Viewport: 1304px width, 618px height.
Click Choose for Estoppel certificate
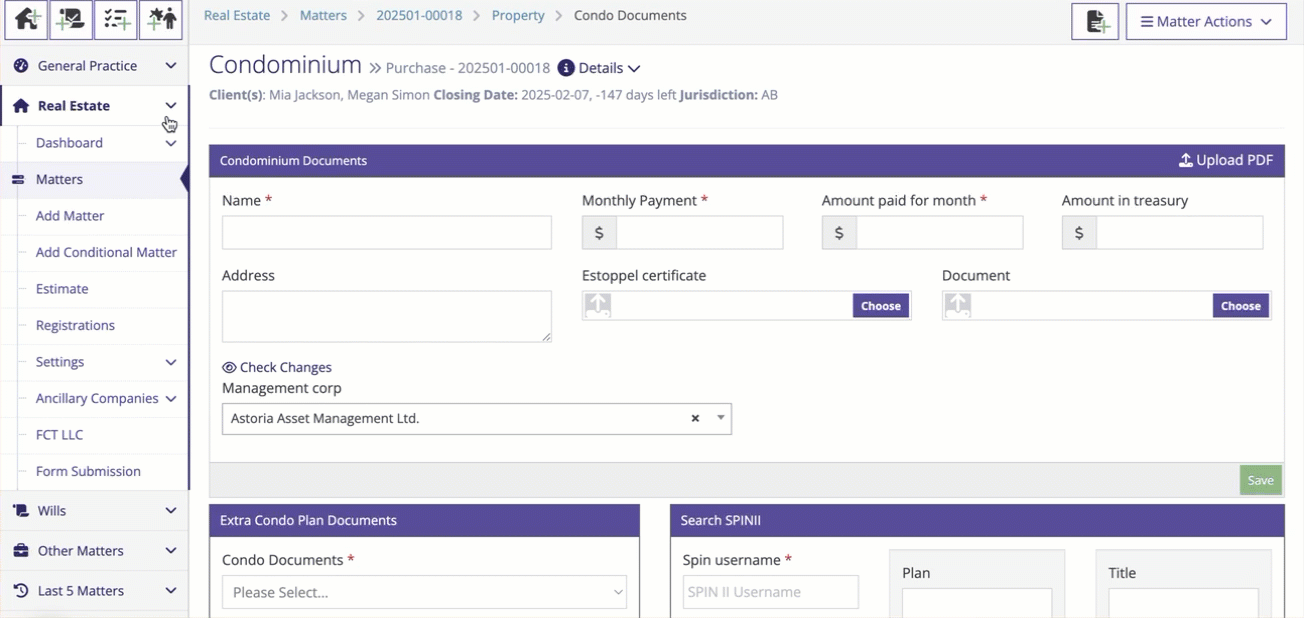click(880, 306)
